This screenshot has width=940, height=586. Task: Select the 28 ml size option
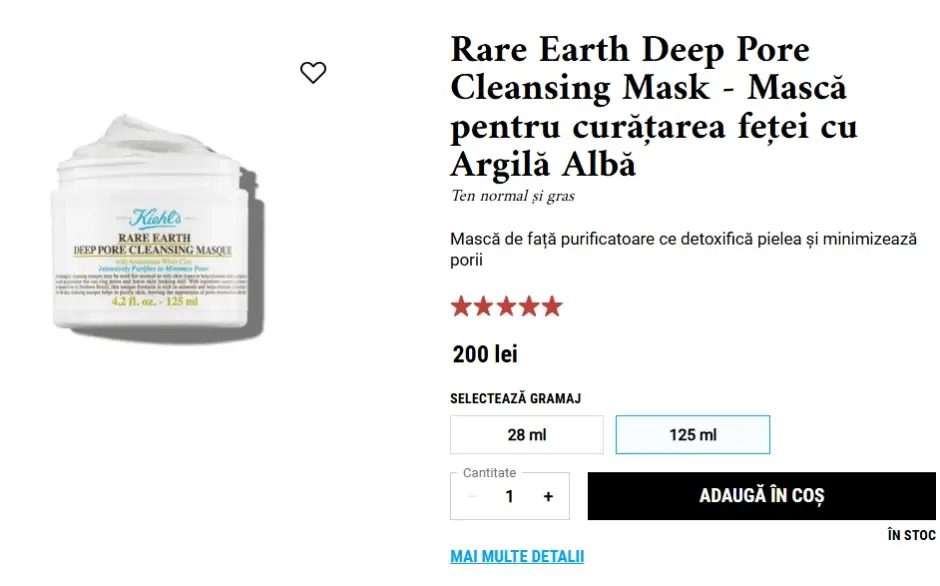click(x=527, y=435)
